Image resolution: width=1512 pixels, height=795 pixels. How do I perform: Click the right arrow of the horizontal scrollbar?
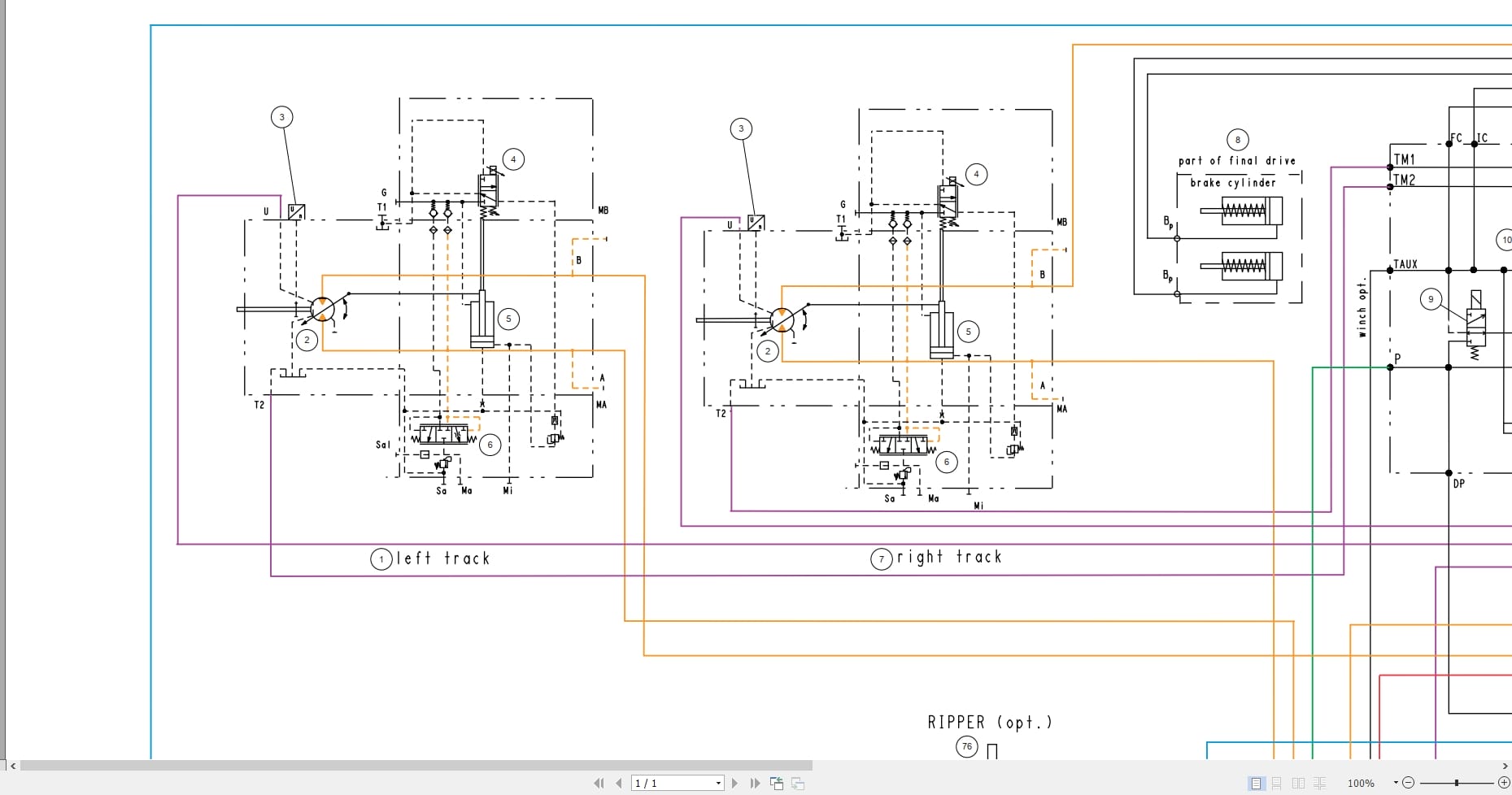click(1506, 765)
